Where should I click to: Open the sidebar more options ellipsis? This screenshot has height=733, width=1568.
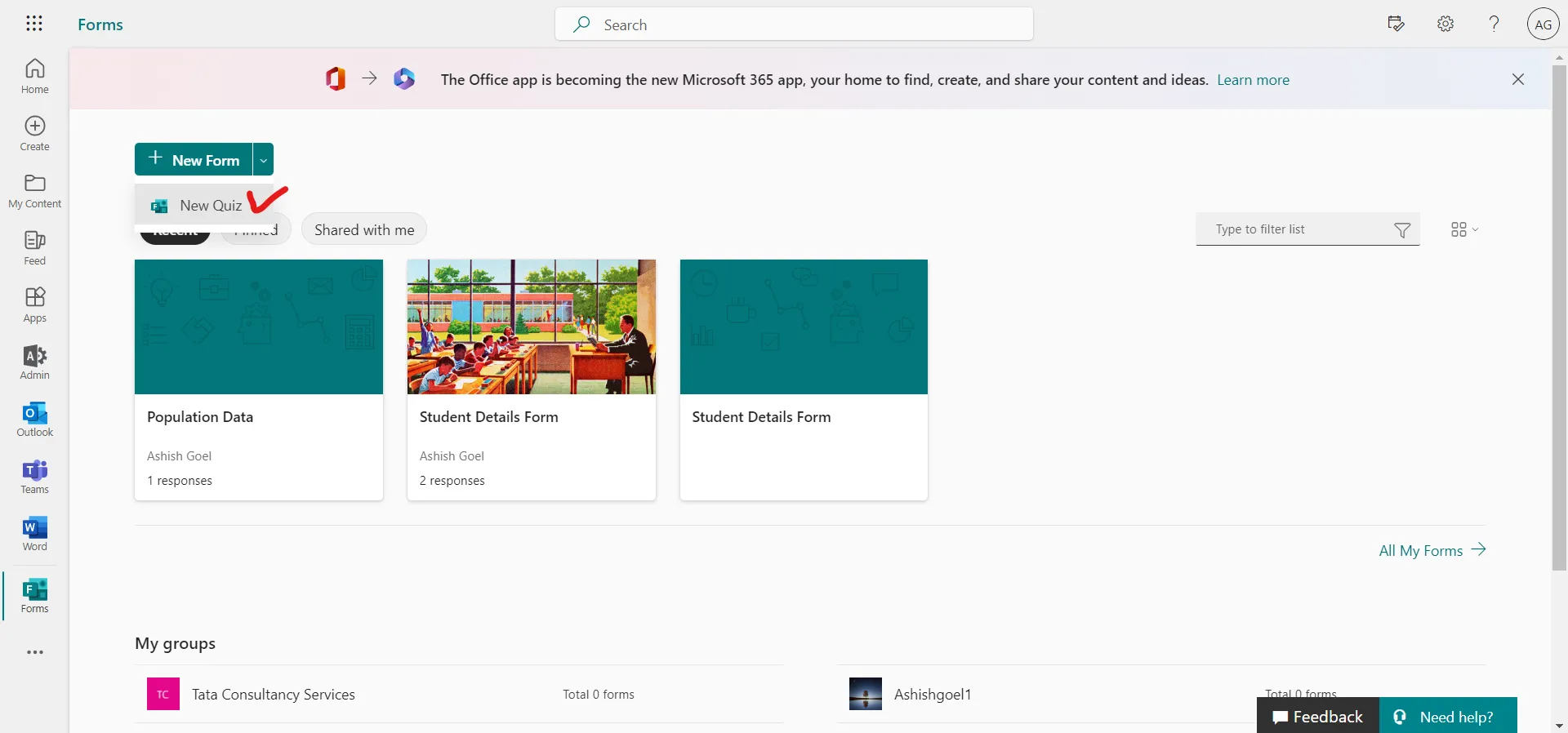coord(34,652)
